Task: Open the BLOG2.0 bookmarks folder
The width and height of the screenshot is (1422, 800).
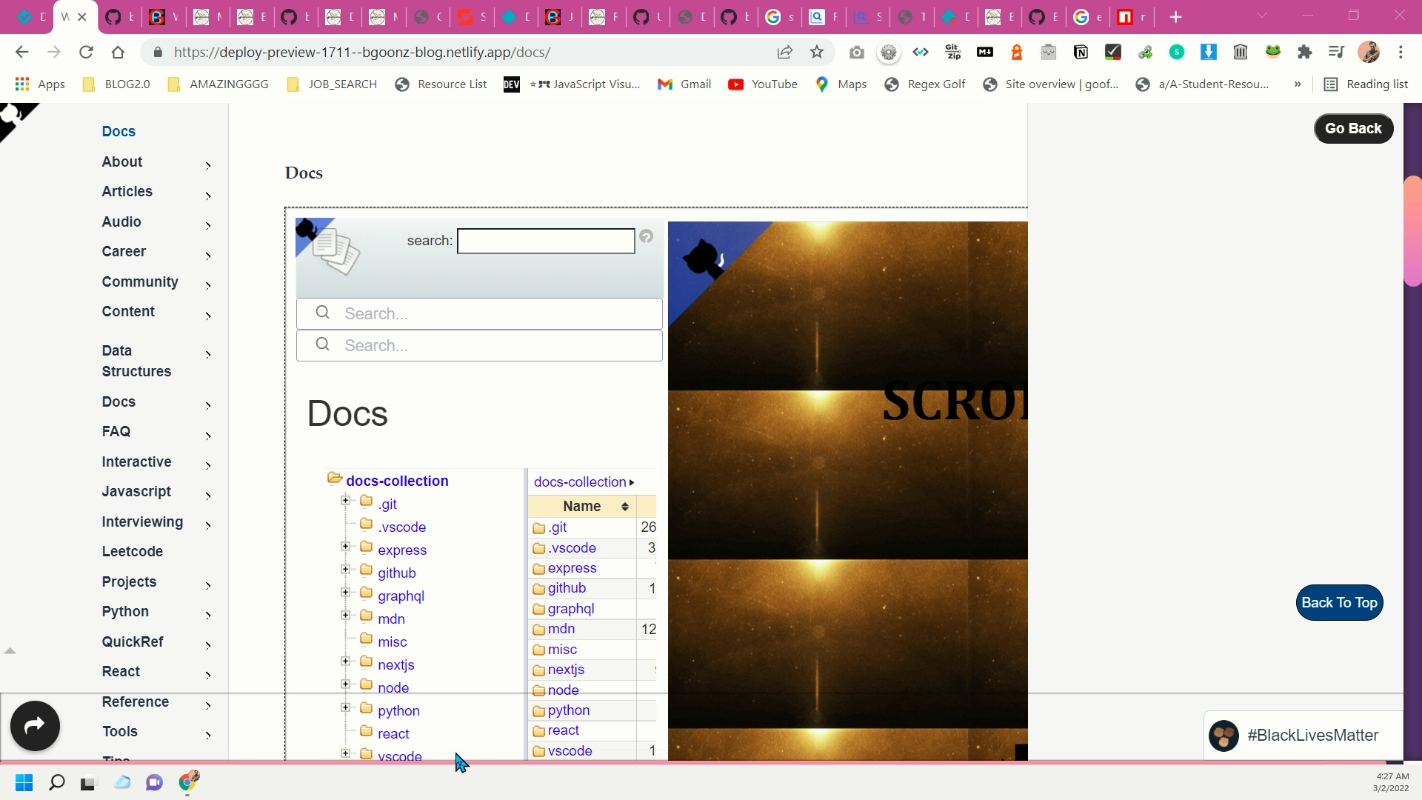Action: (x=116, y=84)
